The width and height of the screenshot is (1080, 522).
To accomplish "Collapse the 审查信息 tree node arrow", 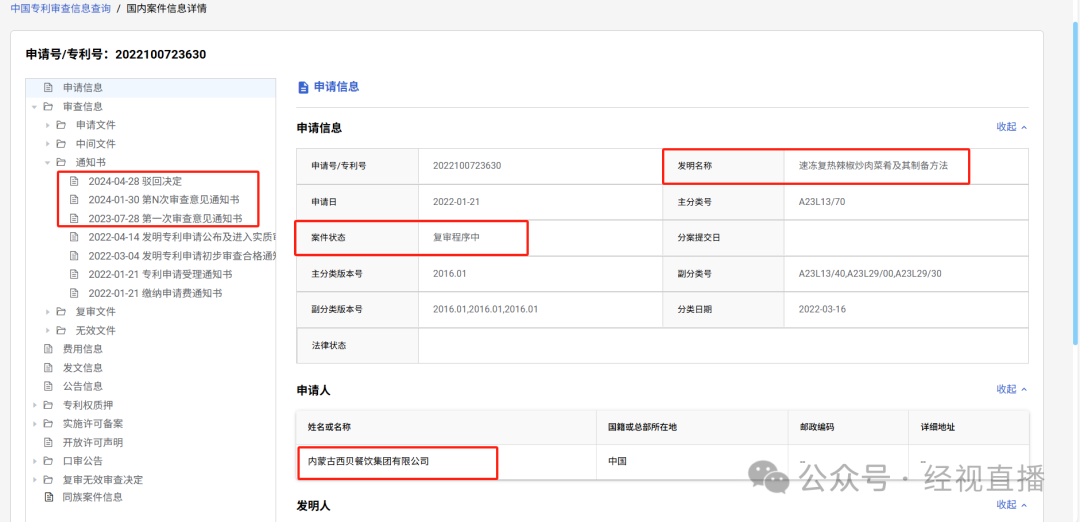I will (35, 107).
